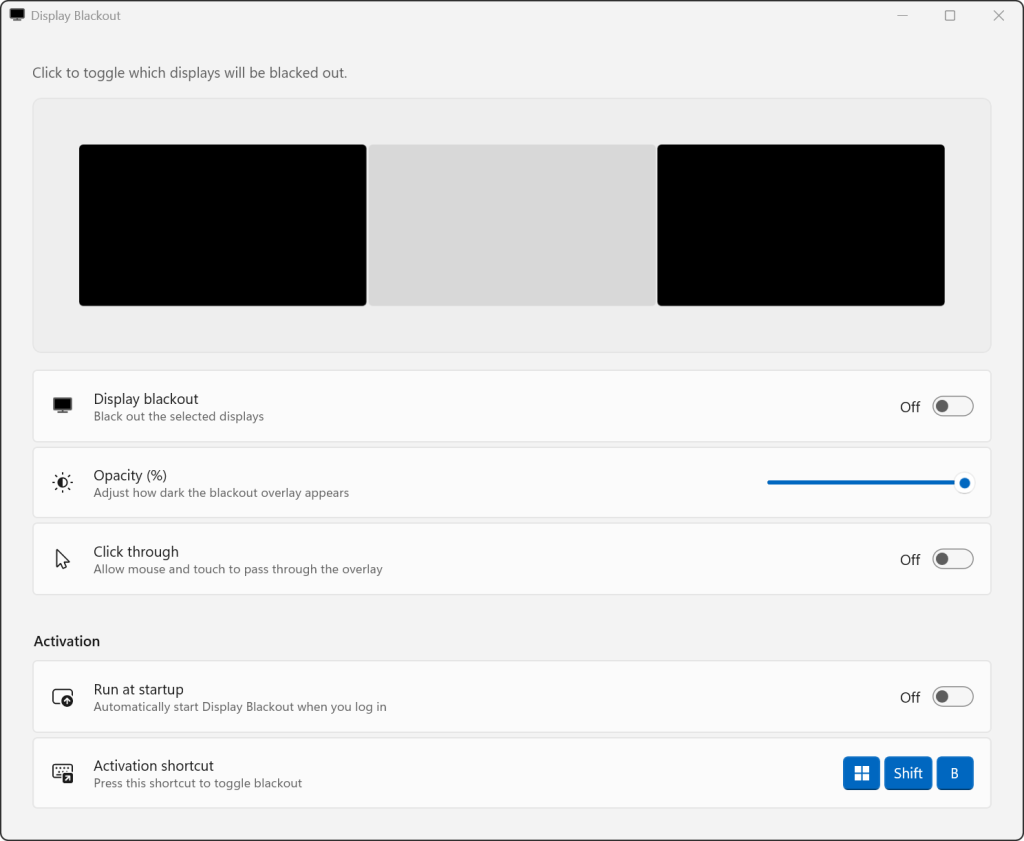1024x841 pixels.
Task: Click the mouse cursor icon beside Click through
Action: [62, 558]
